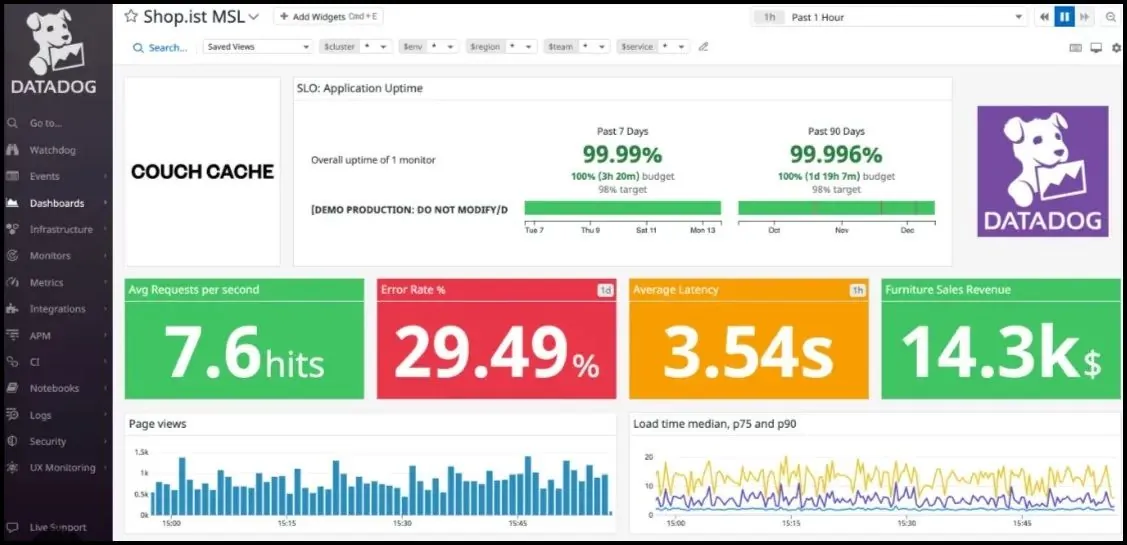Star the Shop.ist MSL dashboard
This screenshot has width=1127, height=545.
131,16
